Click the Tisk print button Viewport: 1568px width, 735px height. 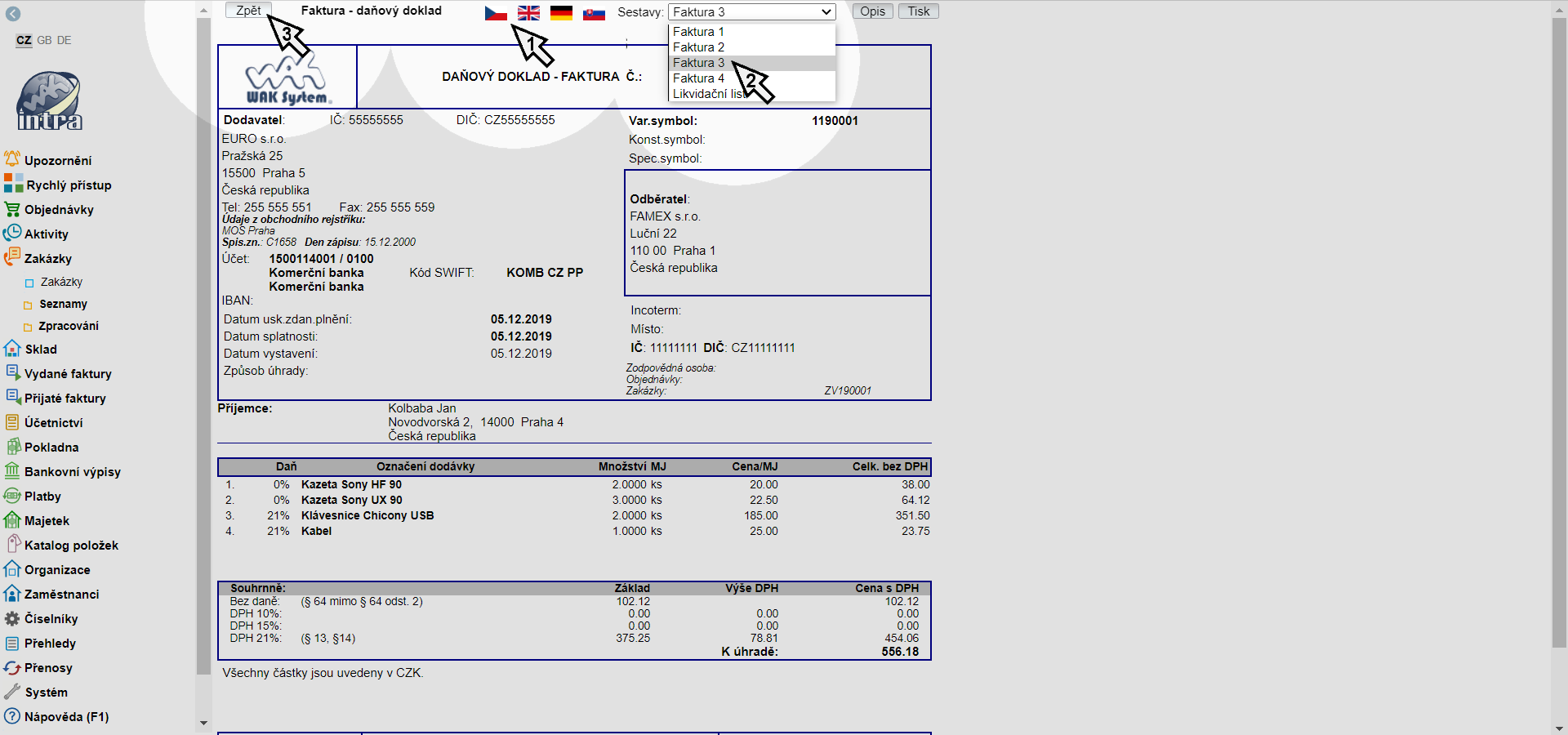click(919, 11)
